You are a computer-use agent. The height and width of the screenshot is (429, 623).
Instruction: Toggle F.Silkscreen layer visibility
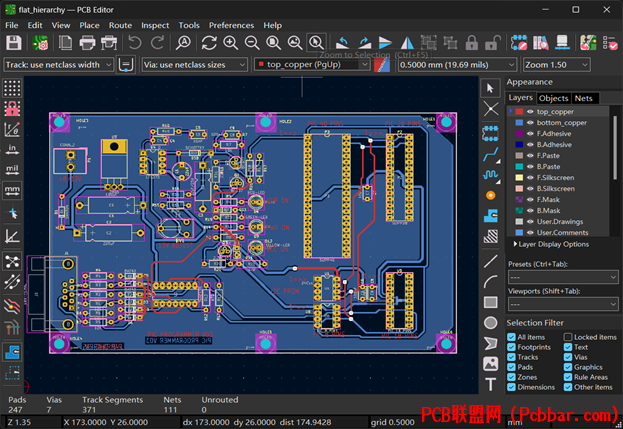[530, 178]
